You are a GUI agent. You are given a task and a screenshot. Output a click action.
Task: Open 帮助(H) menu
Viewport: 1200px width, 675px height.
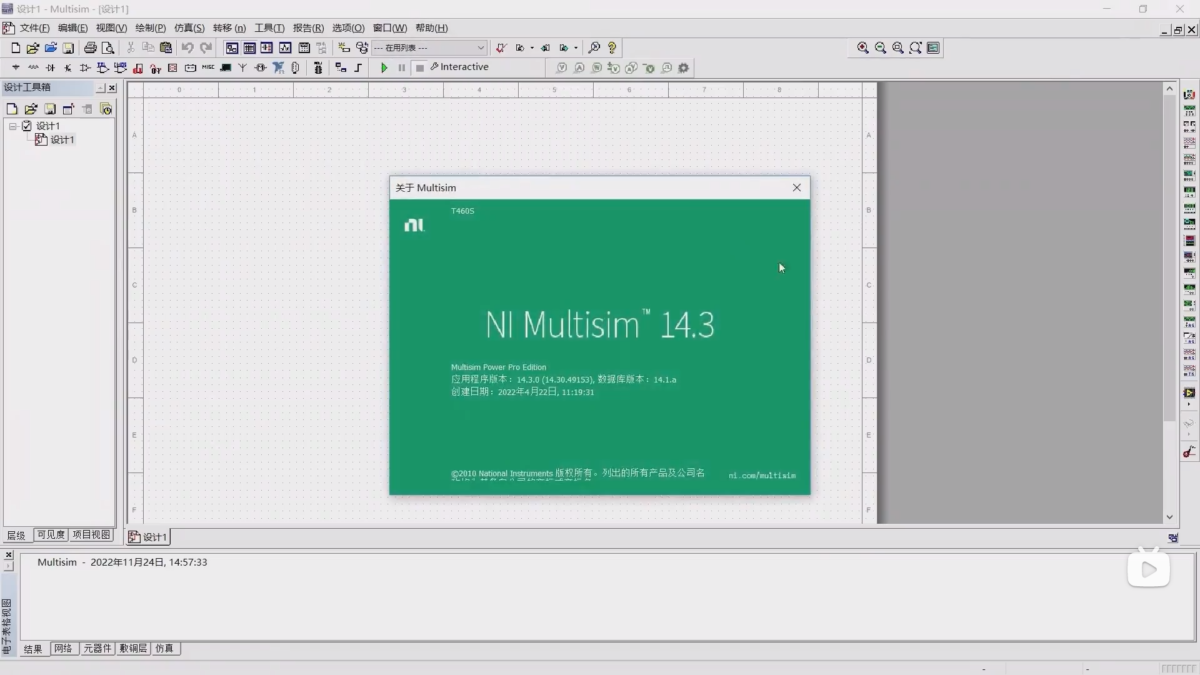431,28
